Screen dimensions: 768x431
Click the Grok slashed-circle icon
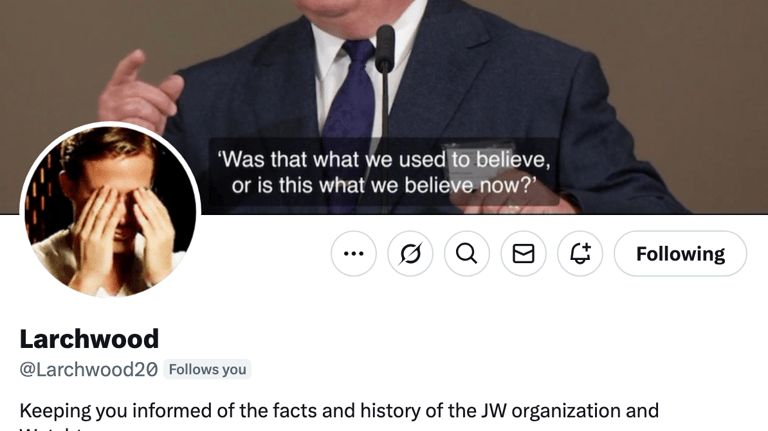[410, 254]
